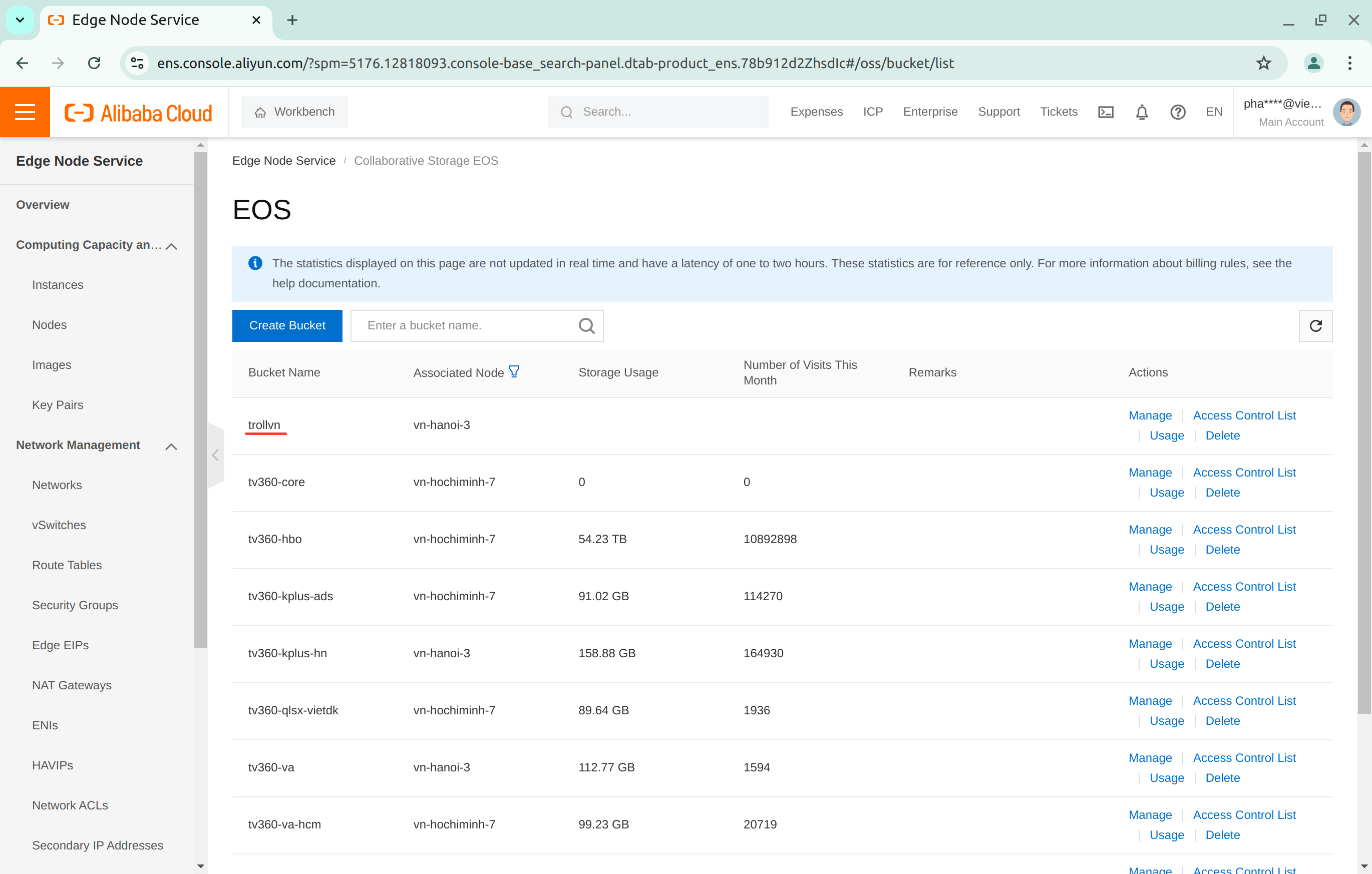The width and height of the screenshot is (1372, 874).
Task: Go to Networks in sidebar
Action: point(57,485)
